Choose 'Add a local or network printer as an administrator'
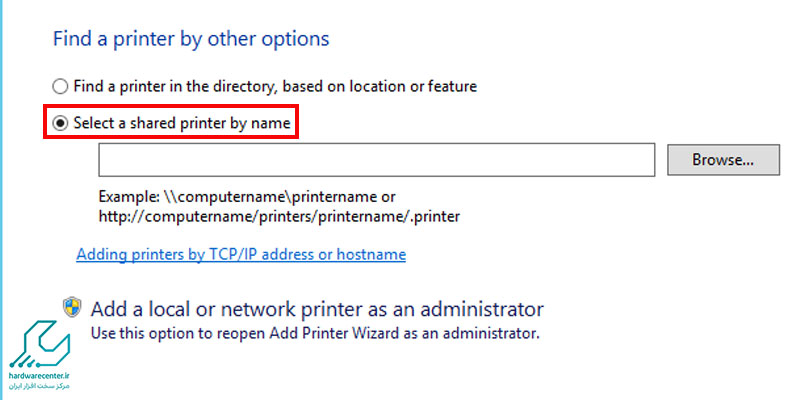The image size is (800, 400). [317, 309]
